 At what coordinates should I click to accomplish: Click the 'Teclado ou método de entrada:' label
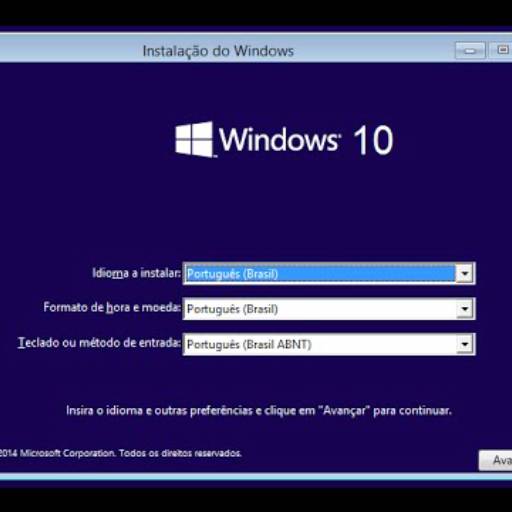click(99, 343)
